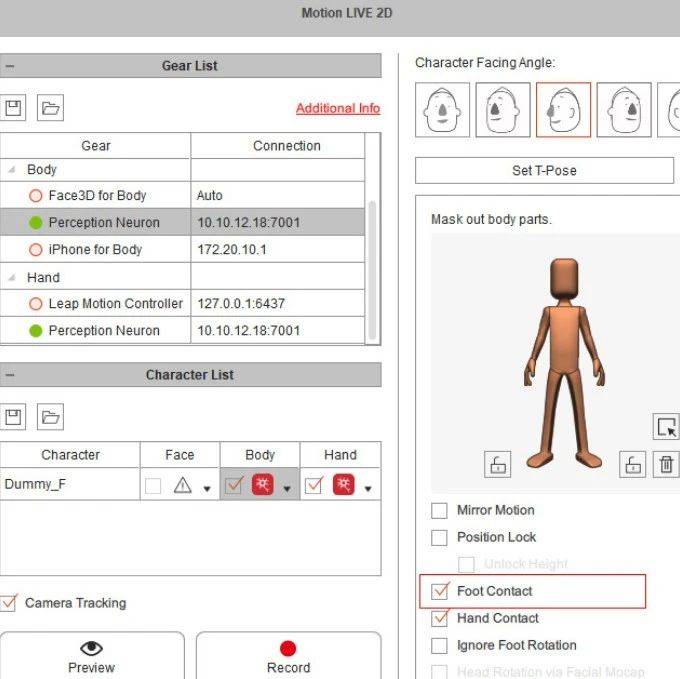Select the highlighted orange-bordered facing angle head
The height and width of the screenshot is (679, 680).
pyautogui.click(x=563, y=110)
